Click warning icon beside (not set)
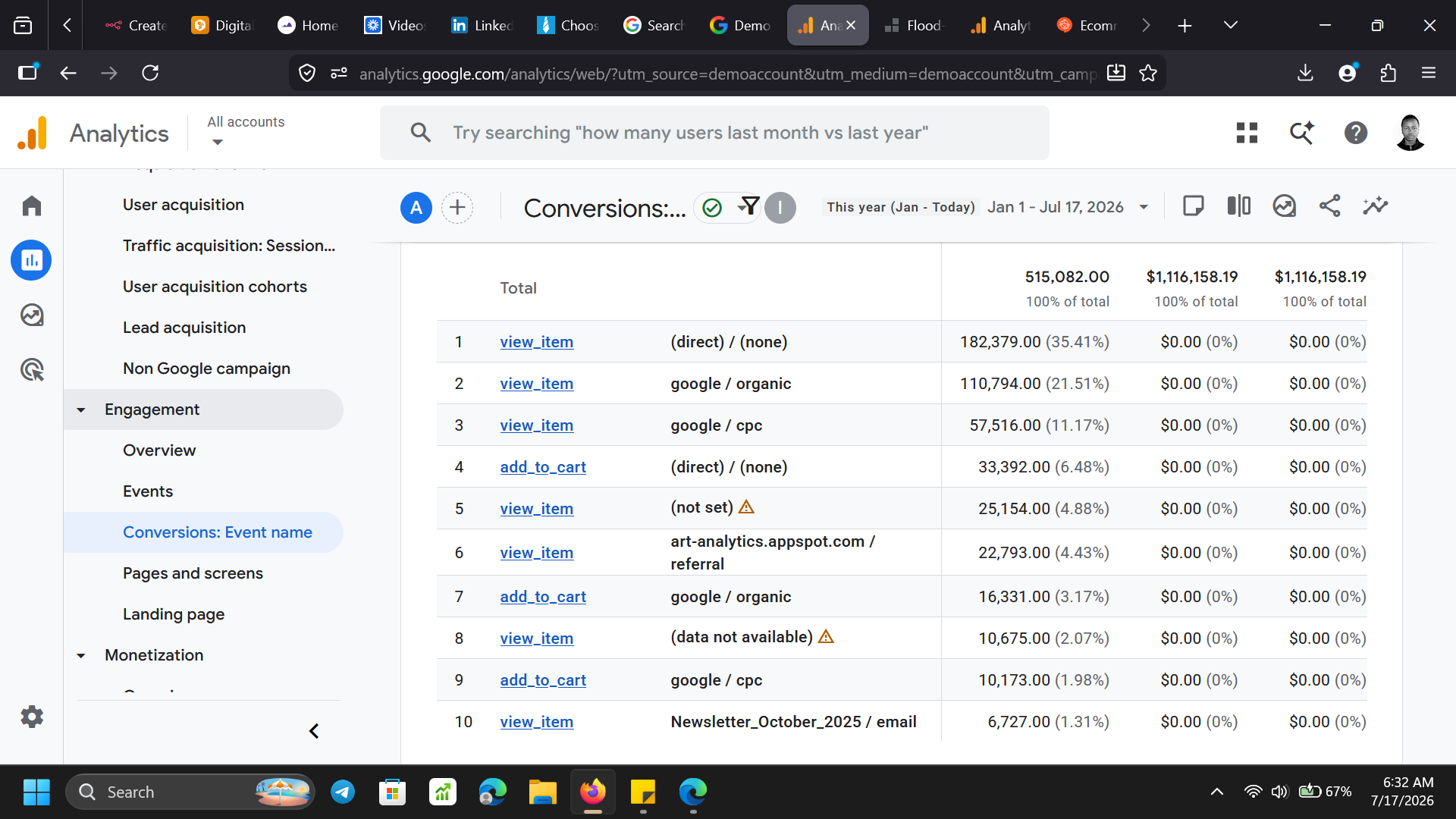The width and height of the screenshot is (1456, 819). click(746, 507)
